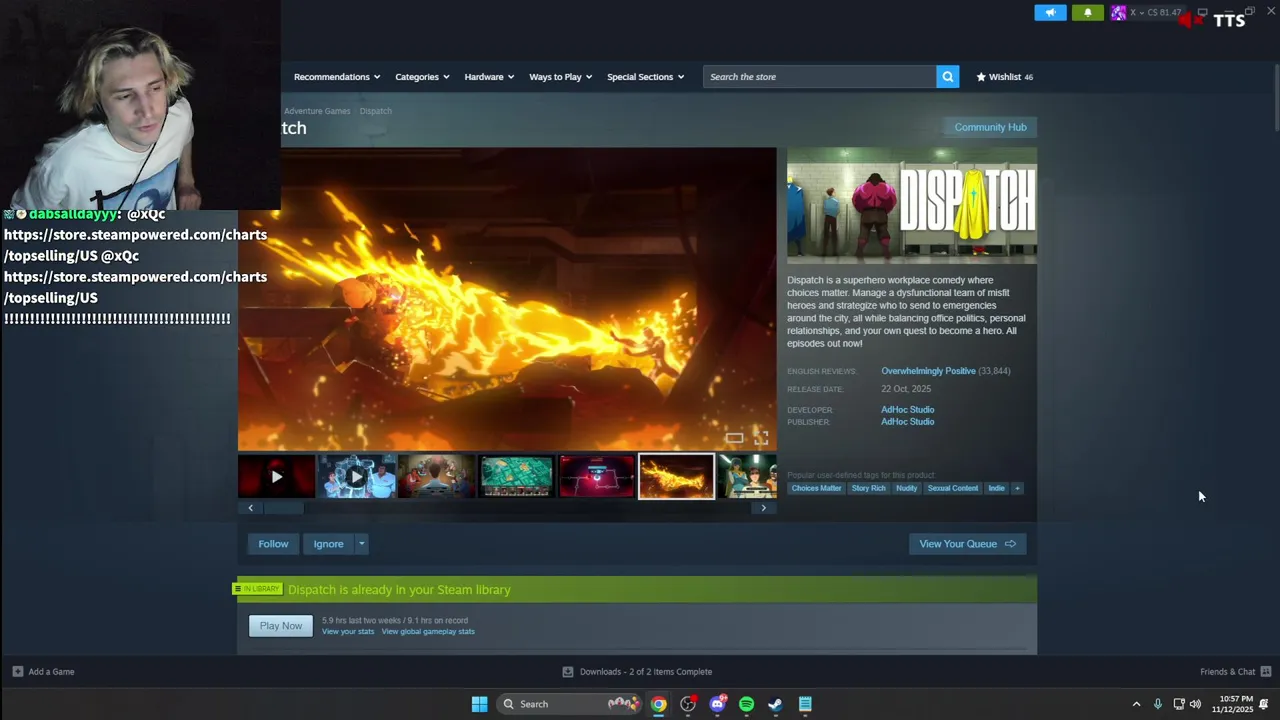Viewport: 1280px width, 720px height.
Task: Click the account avatar picture
Action: [1118, 13]
